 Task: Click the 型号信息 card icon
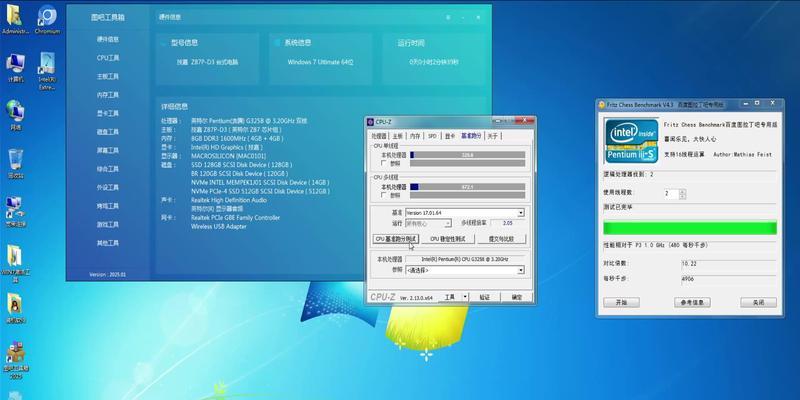pos(163,43)
